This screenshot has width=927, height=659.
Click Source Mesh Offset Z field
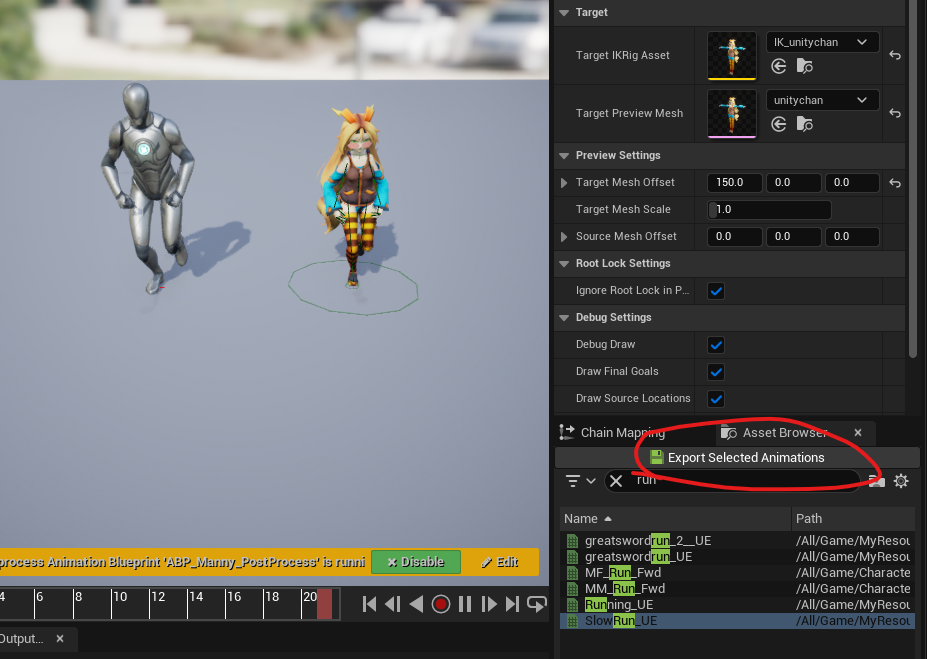pyautogui.click(x=852, y=236)
